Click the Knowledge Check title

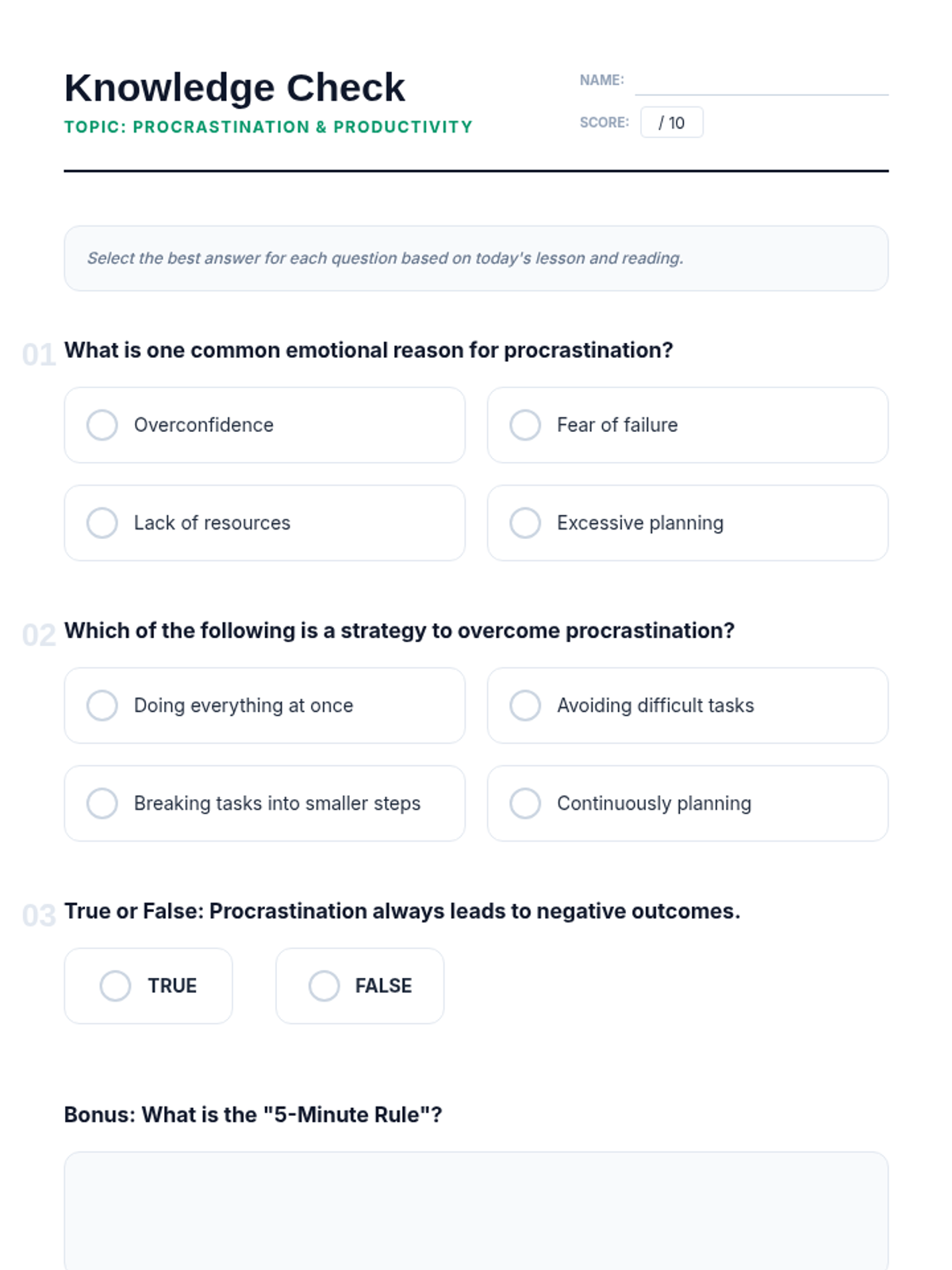point(235,87)
